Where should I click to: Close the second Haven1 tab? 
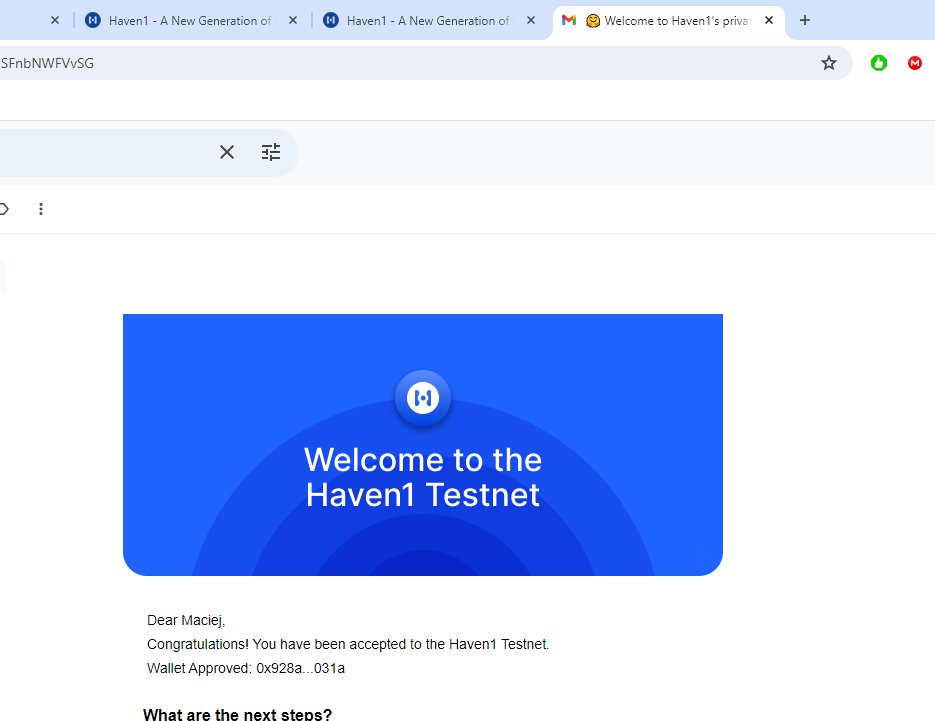531,20
